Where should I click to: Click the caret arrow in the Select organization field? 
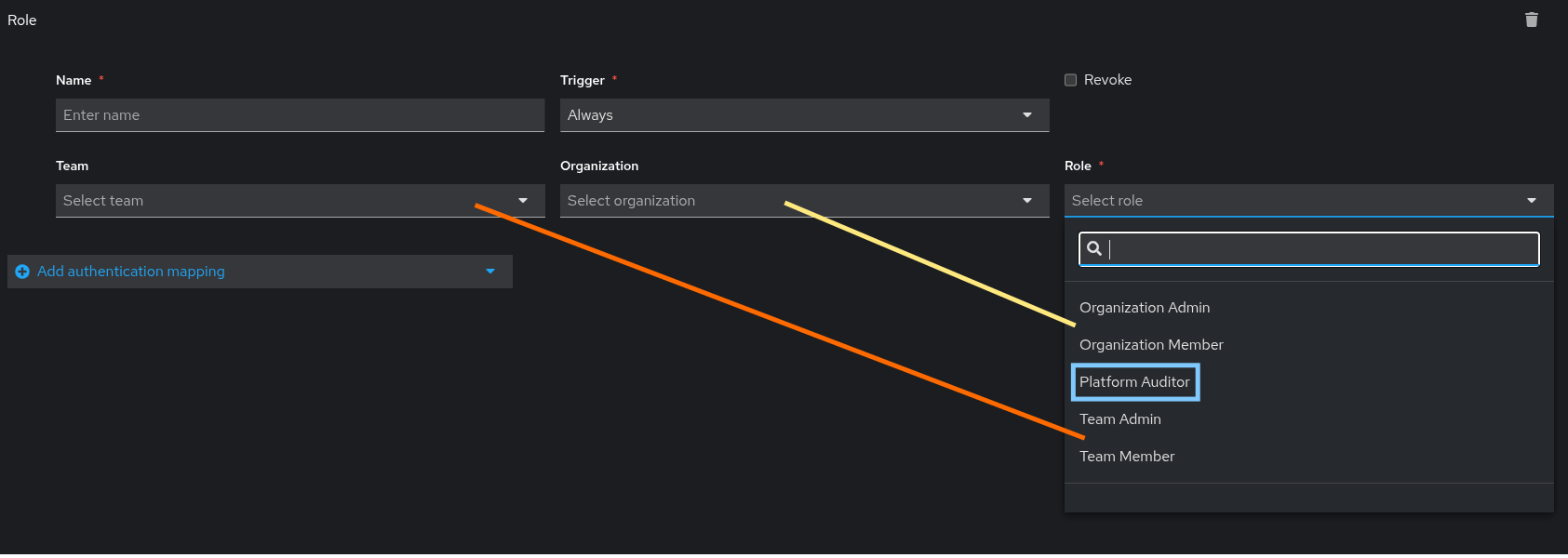[x=1027, y=201]
